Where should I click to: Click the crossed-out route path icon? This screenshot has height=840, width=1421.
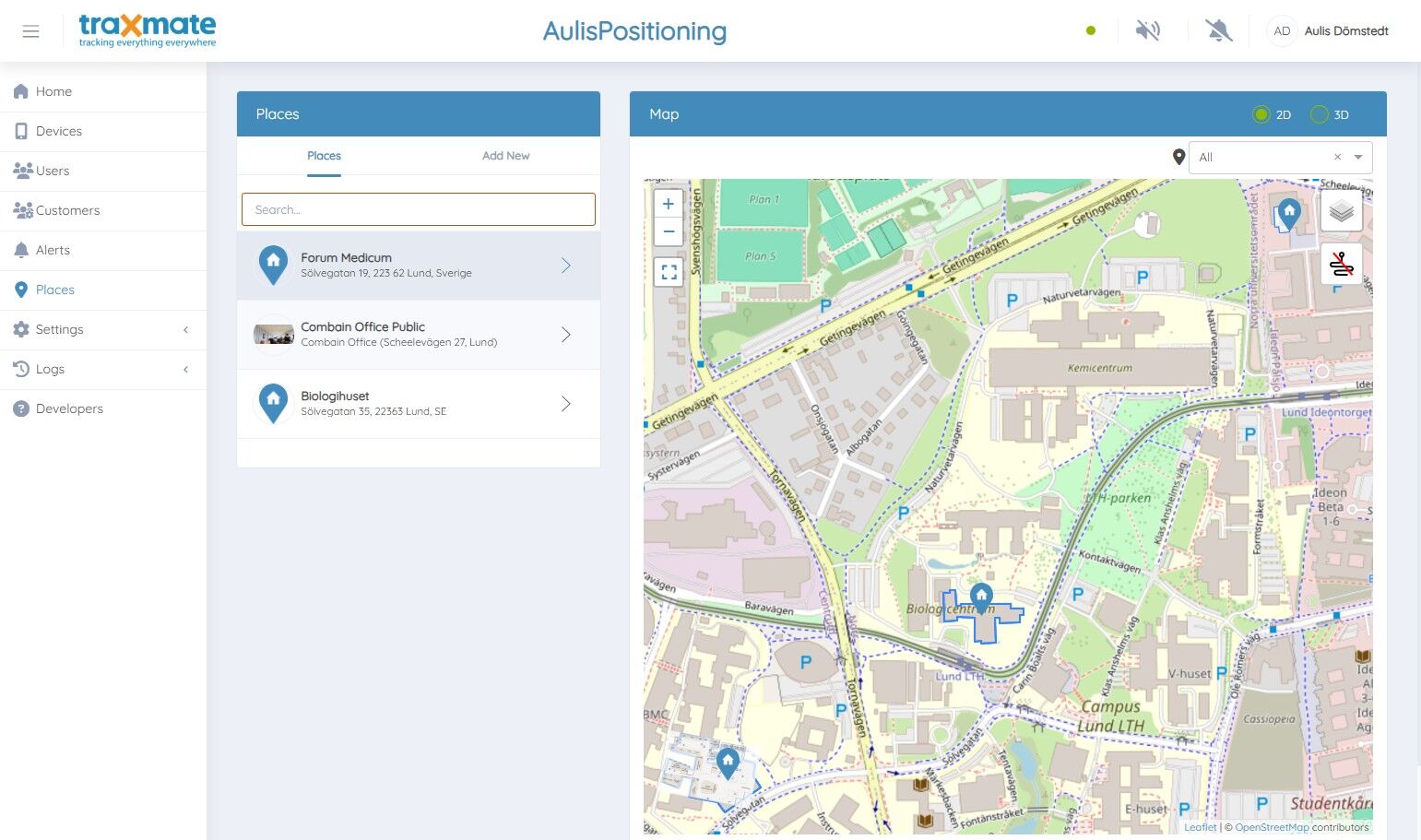[1342, 265]
